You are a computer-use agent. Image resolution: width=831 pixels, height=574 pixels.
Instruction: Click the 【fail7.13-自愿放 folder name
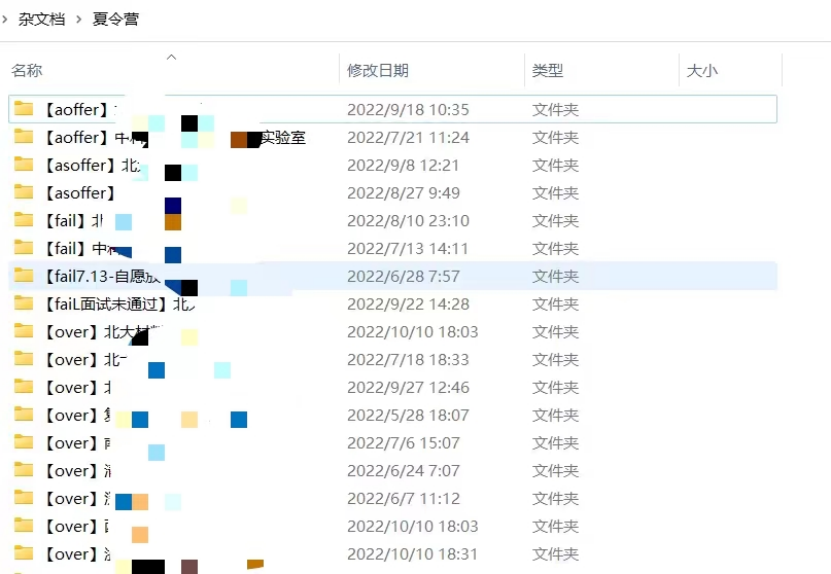click(x=101, y=276)
